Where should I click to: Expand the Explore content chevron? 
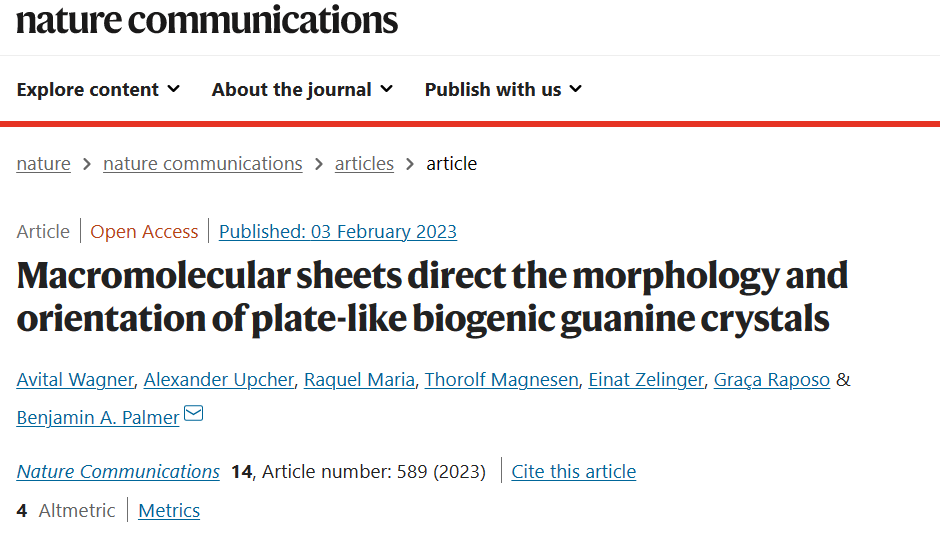point(173,89)
